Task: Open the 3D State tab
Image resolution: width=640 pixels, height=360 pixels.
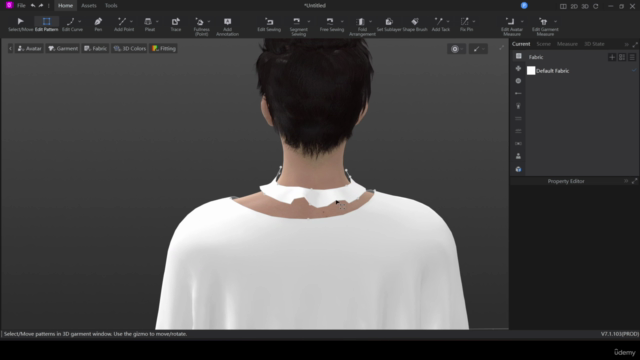Action: click(594, 44)
